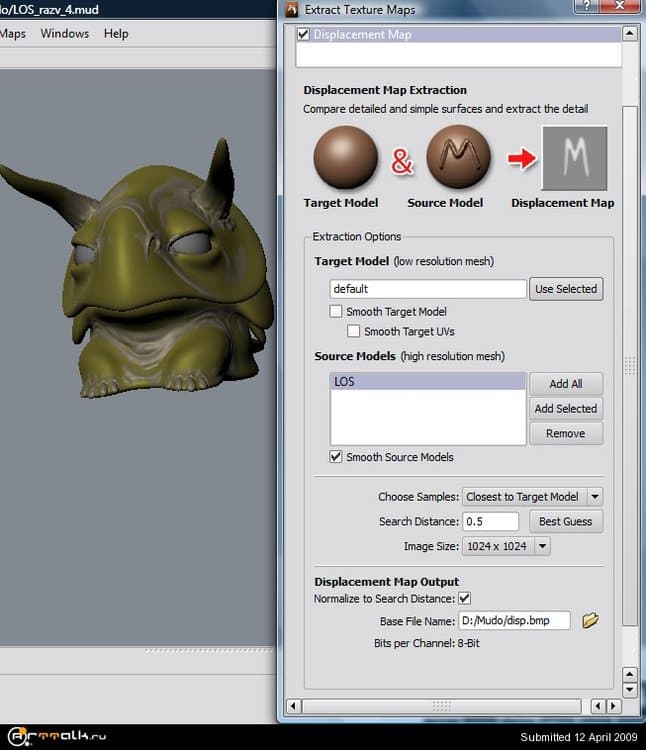Viewport: 646px width, 750px height.
Task: Click the rightmost horizontal scroll right arrow
Action: pos(614,706)
